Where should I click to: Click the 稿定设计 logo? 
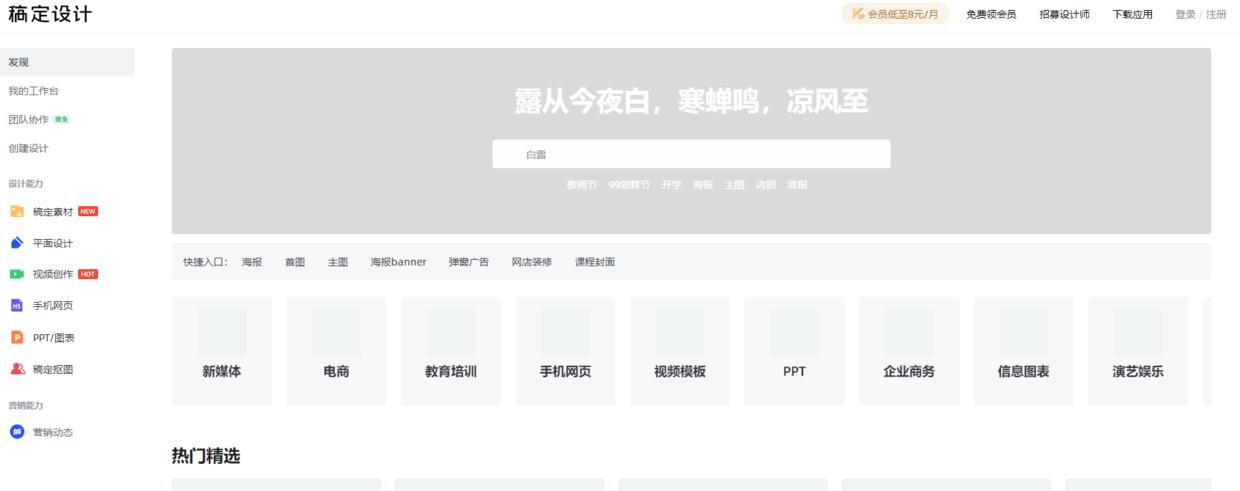(x=50, y=15)
